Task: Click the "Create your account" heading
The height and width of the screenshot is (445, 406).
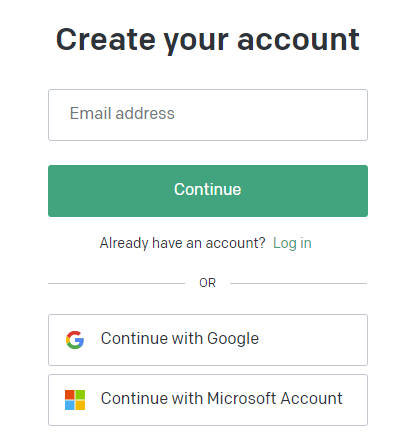Action: [208, 40]
